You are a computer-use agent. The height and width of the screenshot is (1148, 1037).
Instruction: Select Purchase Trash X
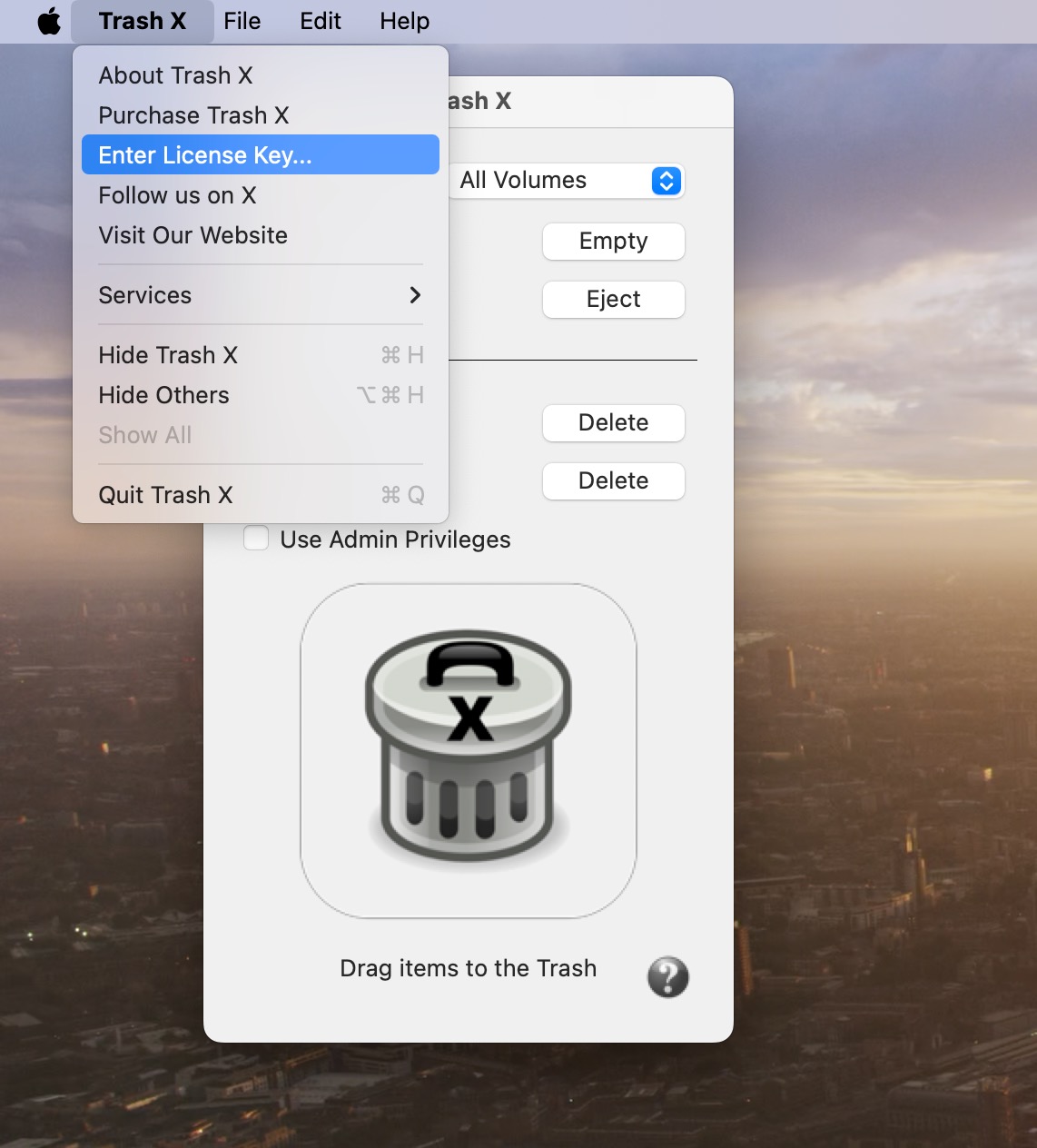(x=193, y=115)
